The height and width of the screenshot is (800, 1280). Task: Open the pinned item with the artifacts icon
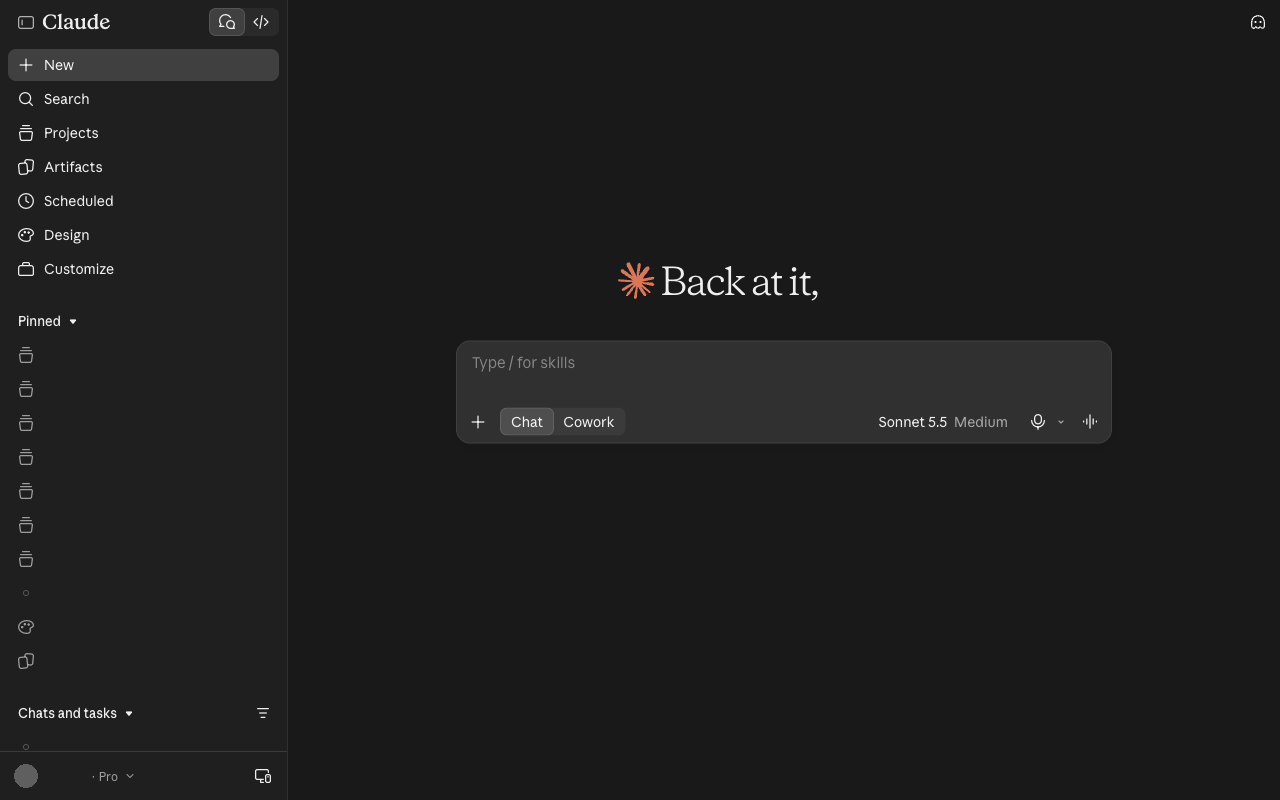[x=26, y=661]
